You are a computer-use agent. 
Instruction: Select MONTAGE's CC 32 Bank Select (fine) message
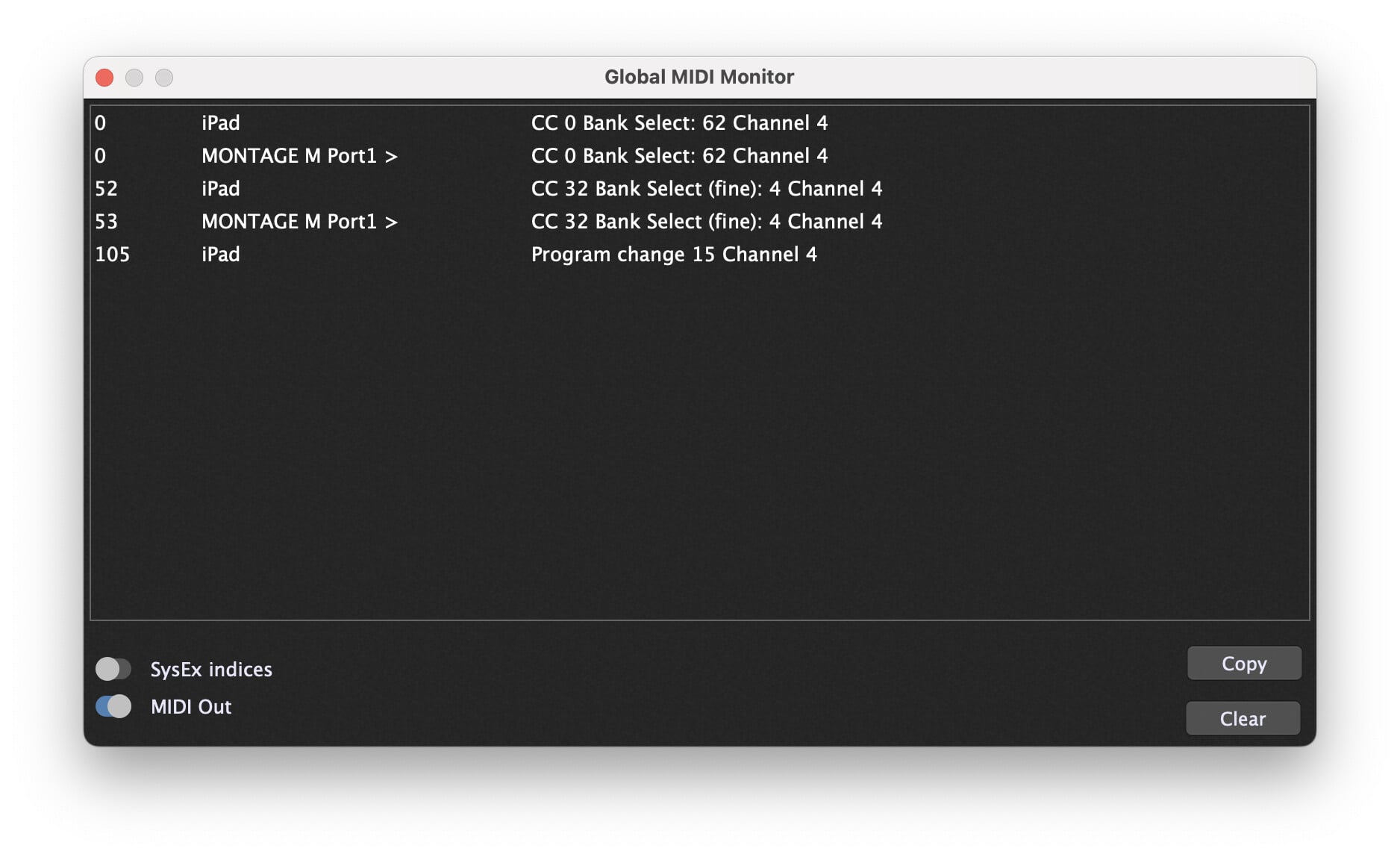coord(706,222)
